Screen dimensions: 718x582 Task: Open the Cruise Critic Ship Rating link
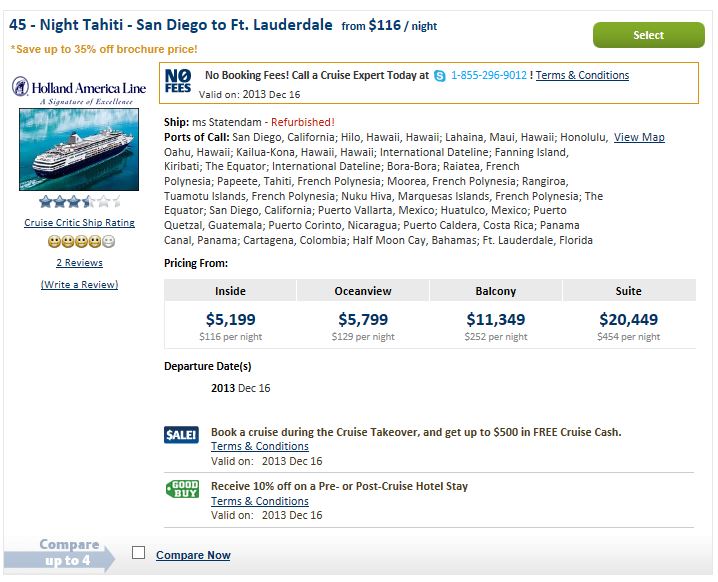tap(79, 223)
